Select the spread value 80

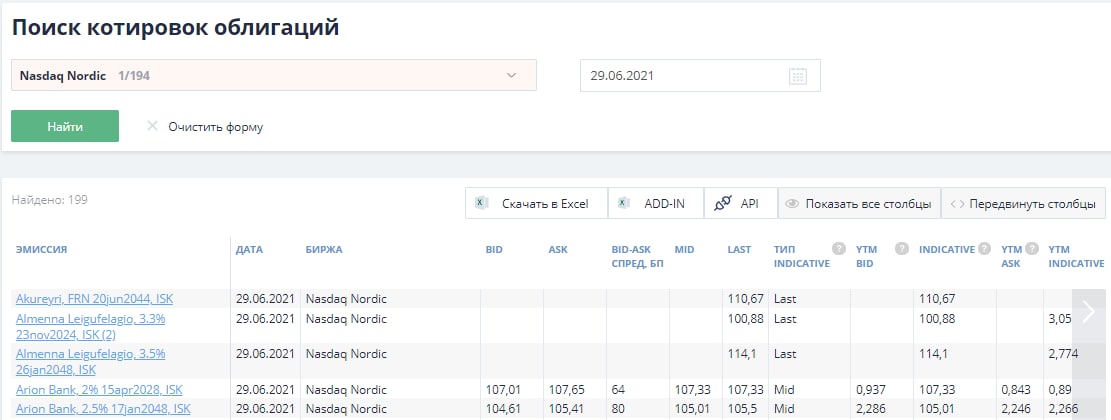point(619,409)
